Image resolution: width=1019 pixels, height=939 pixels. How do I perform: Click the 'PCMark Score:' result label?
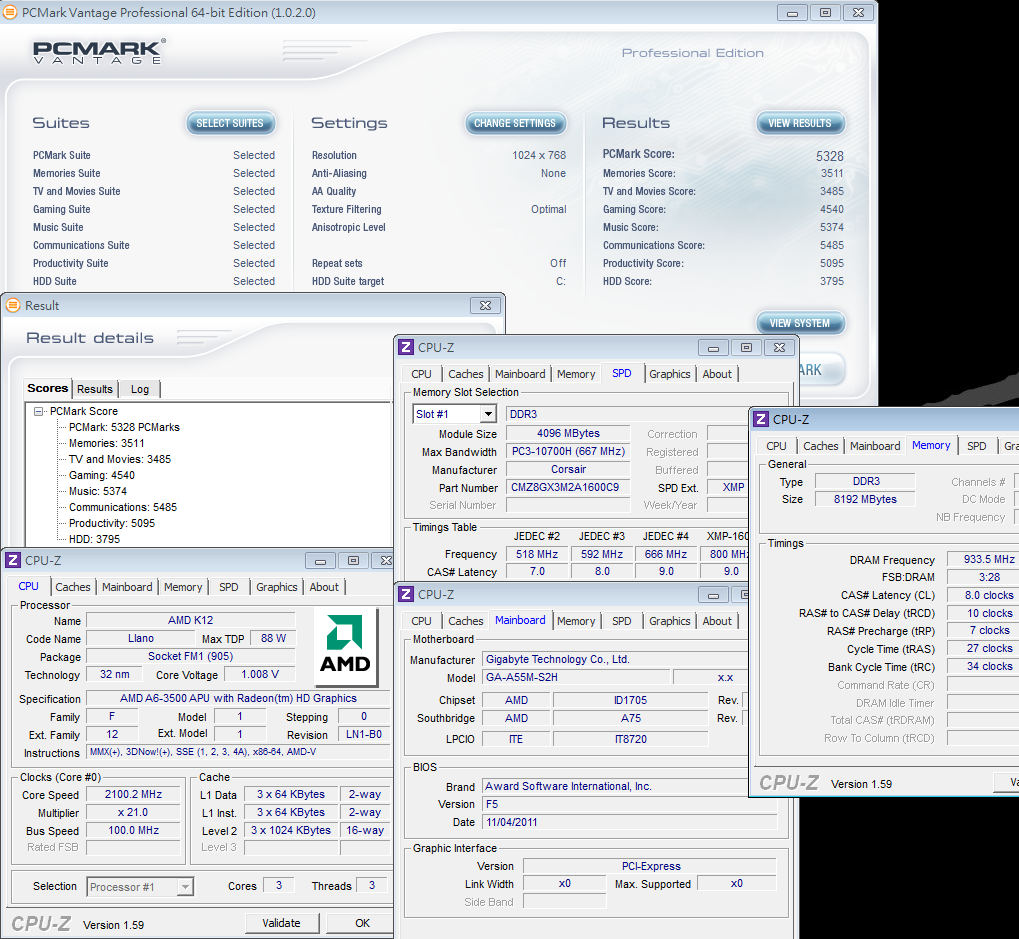(638, 154)
